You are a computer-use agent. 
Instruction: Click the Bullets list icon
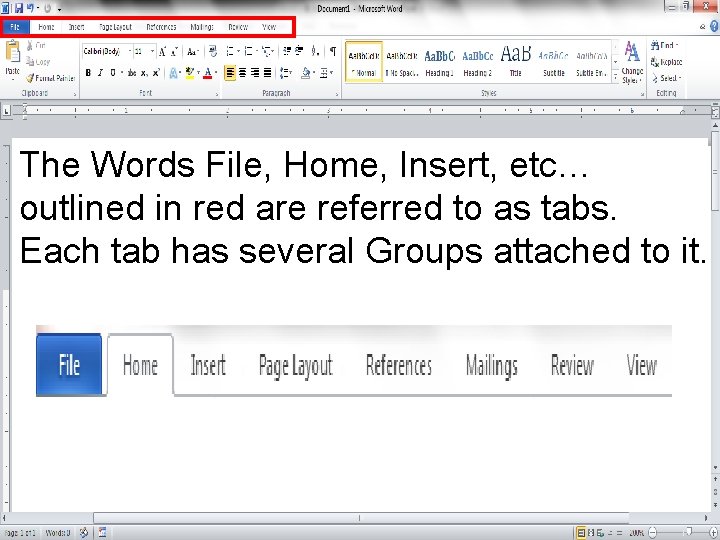click(x=230, y=51)
